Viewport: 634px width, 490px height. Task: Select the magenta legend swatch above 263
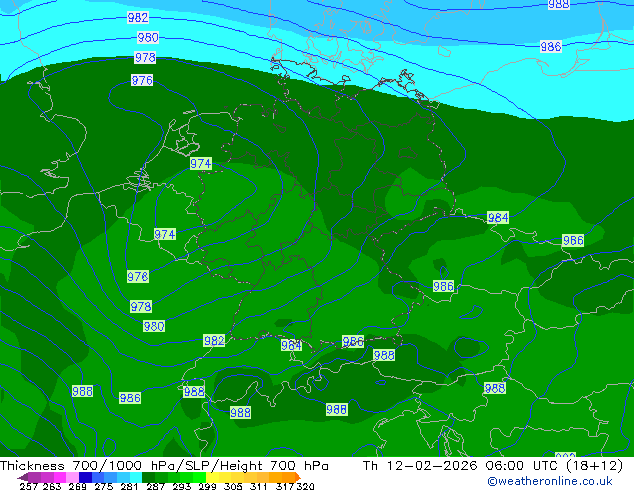(60, 477)
